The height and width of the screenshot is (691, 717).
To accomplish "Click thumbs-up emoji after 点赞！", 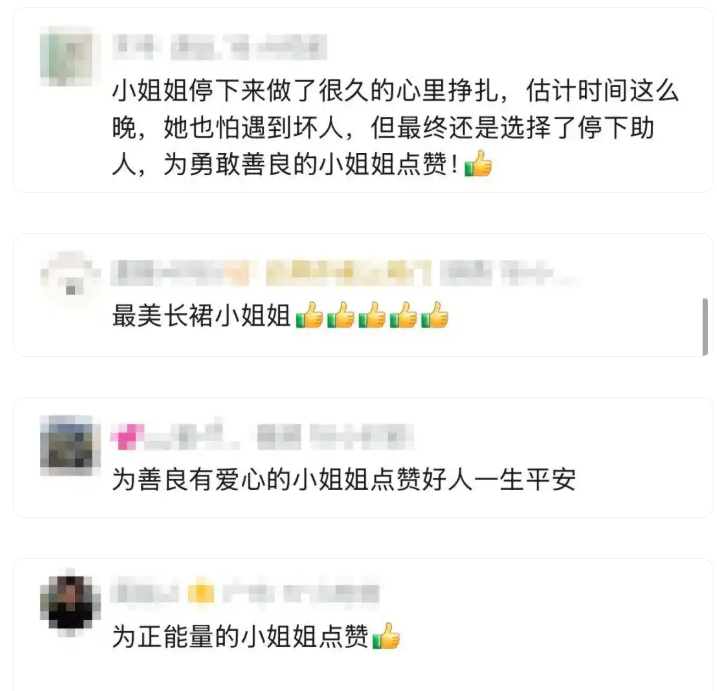I will [x=478, y=164].
